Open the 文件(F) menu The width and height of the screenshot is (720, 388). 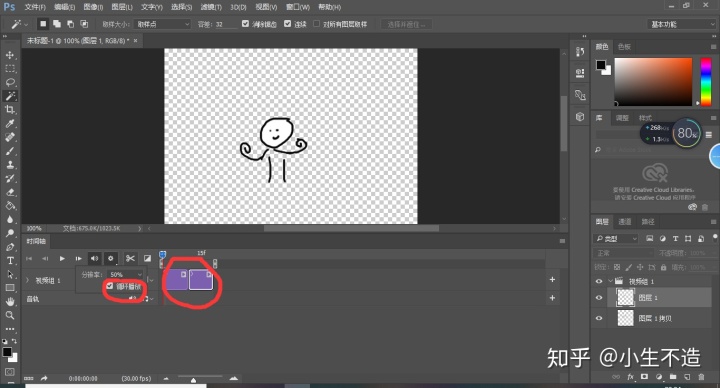tap(35, 7)
